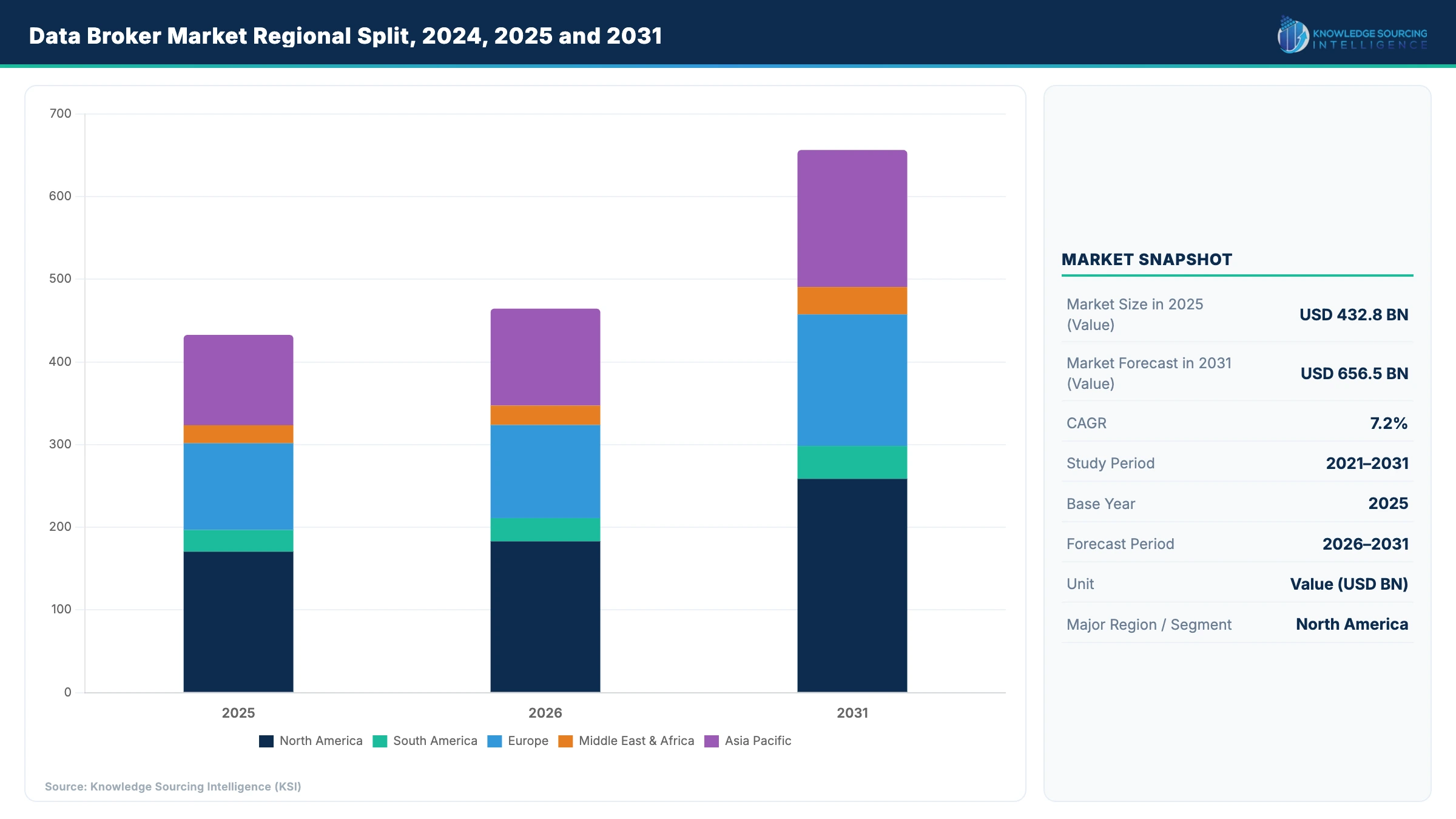1456x819 pixels.
Task: Click the 2031 stacked bar
Action: point(852,425)
